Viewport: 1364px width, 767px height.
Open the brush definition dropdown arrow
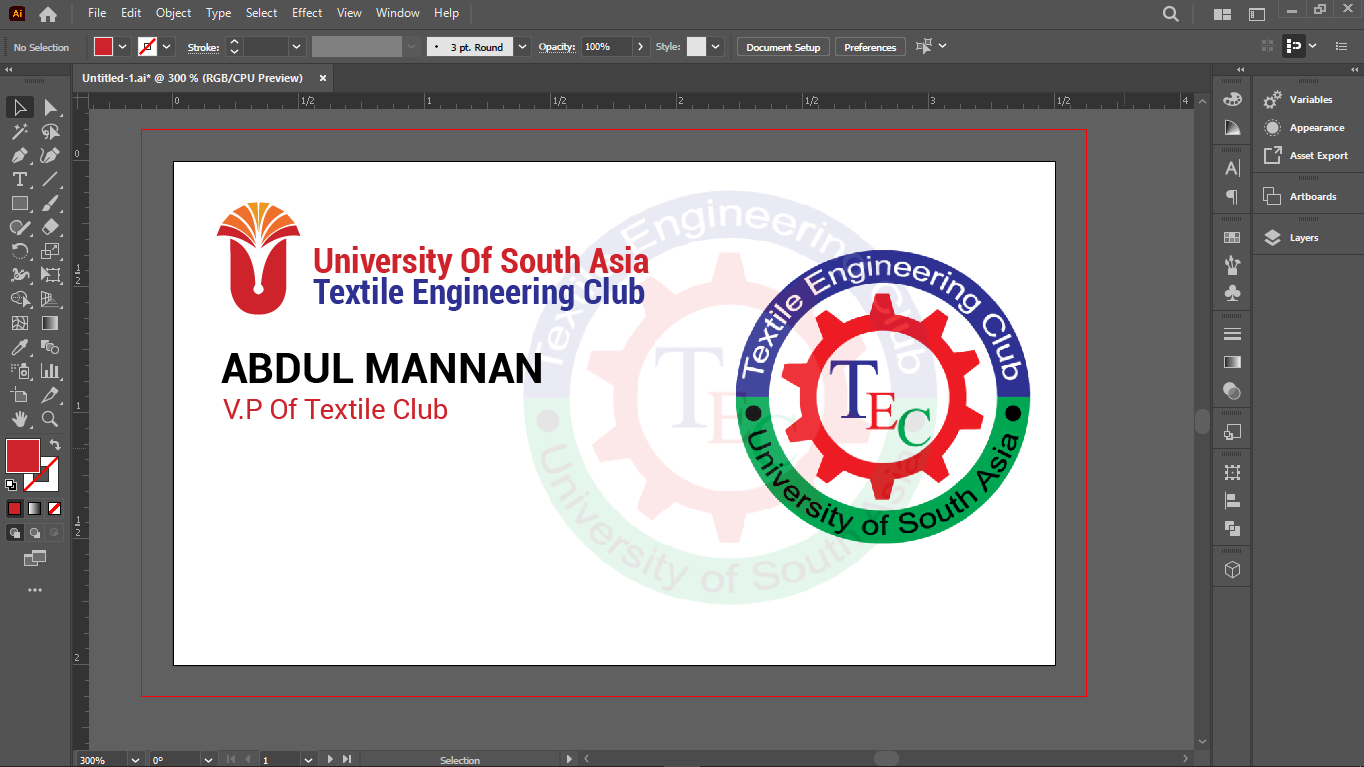pos(522,47)
